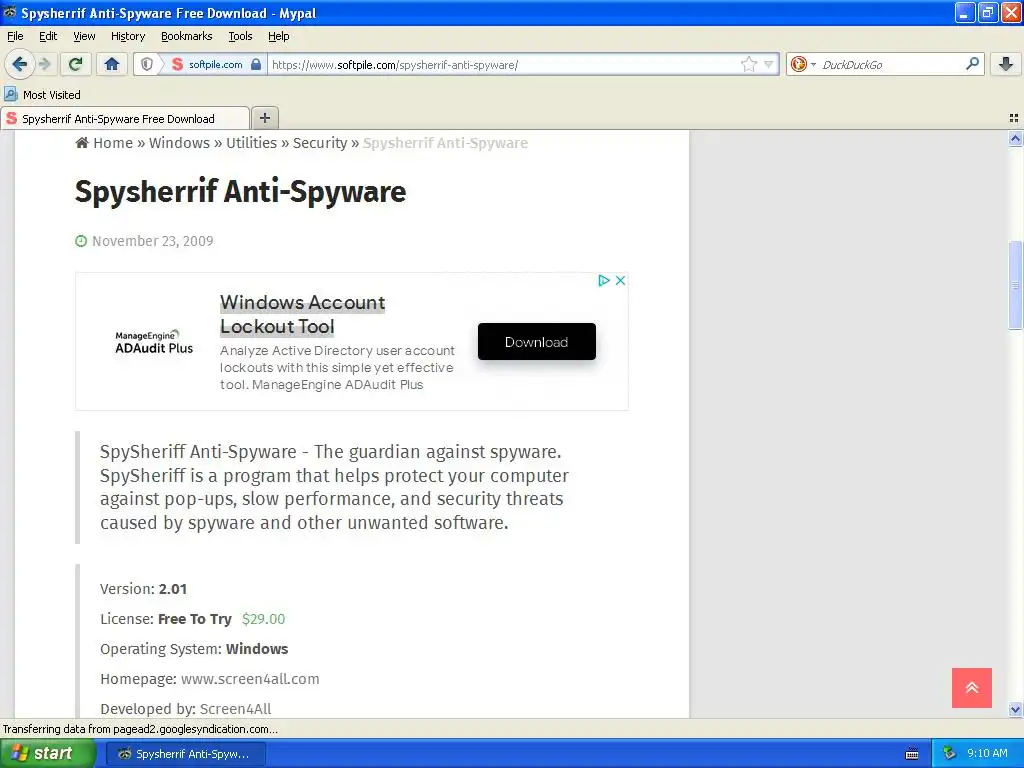Click the Most Visited bookmarks folder
1024x768 pixels.
click(42, 95)
